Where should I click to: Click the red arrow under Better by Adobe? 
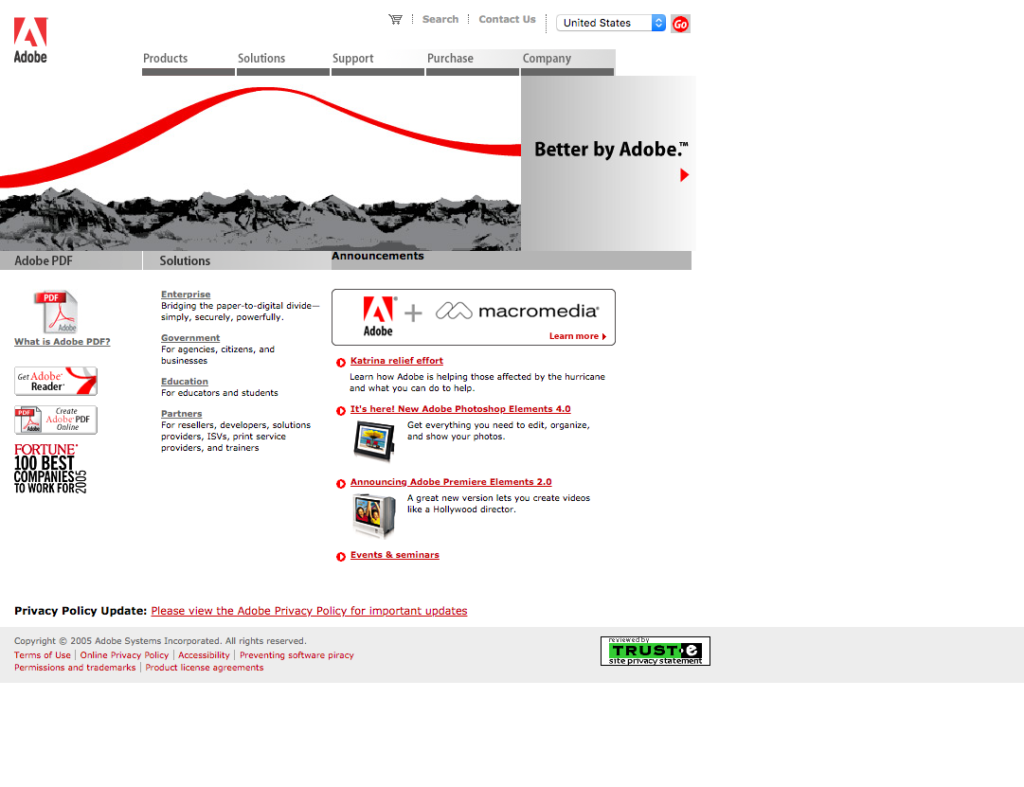click(685, 175)
